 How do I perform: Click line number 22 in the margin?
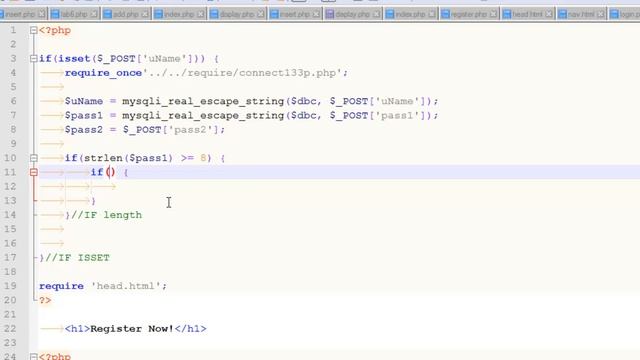point(10,329)
